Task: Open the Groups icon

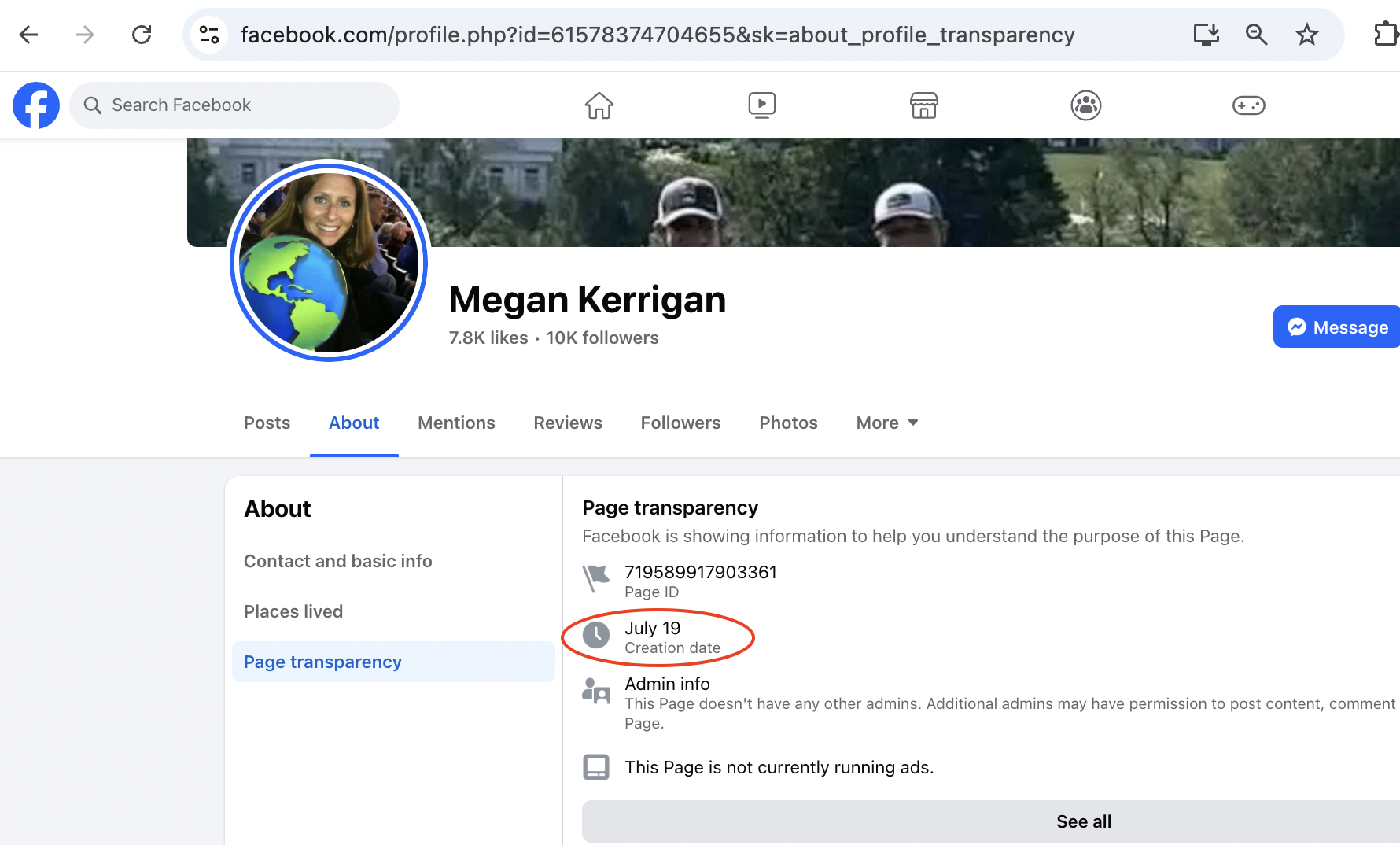Action: coord(1086,105)
